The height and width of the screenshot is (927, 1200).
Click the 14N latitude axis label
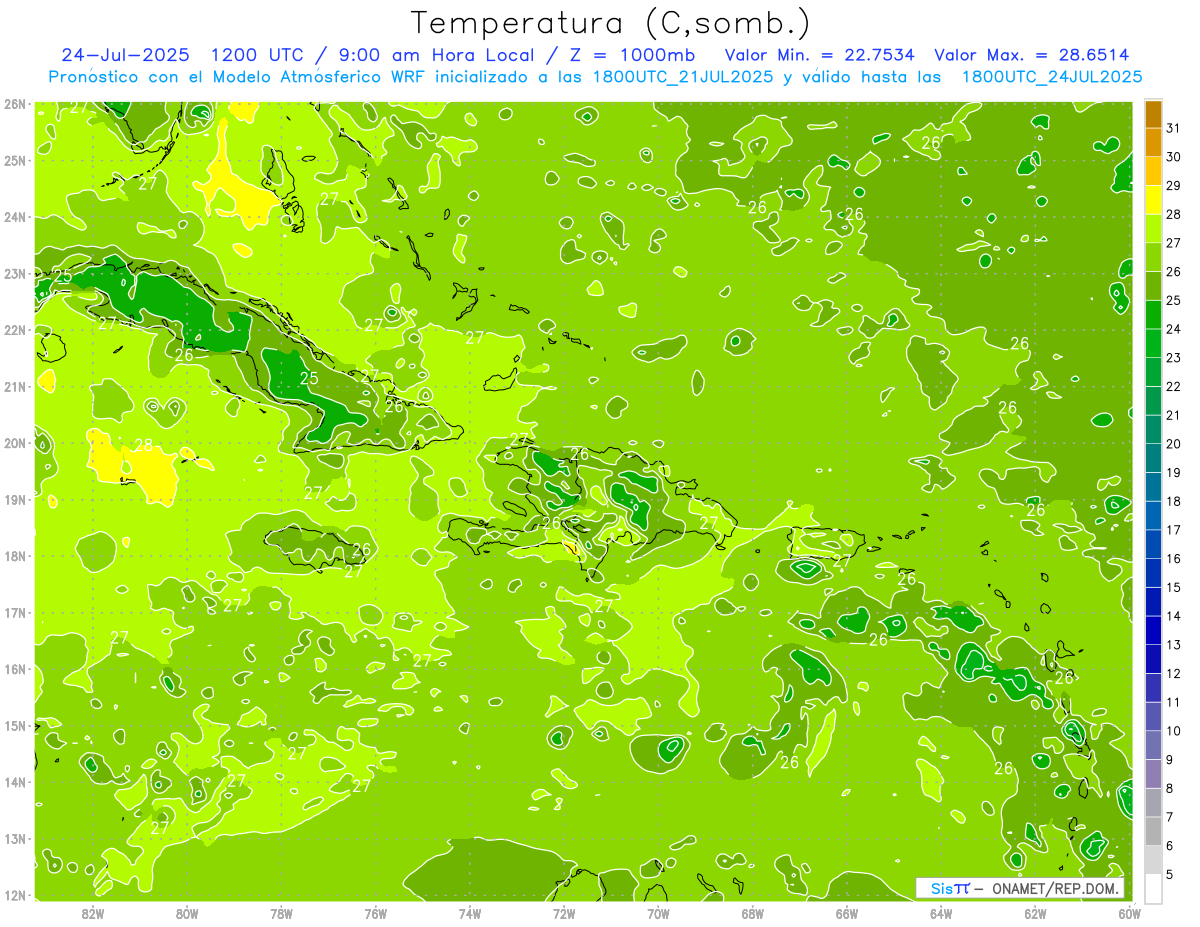[x=14, y=782]
